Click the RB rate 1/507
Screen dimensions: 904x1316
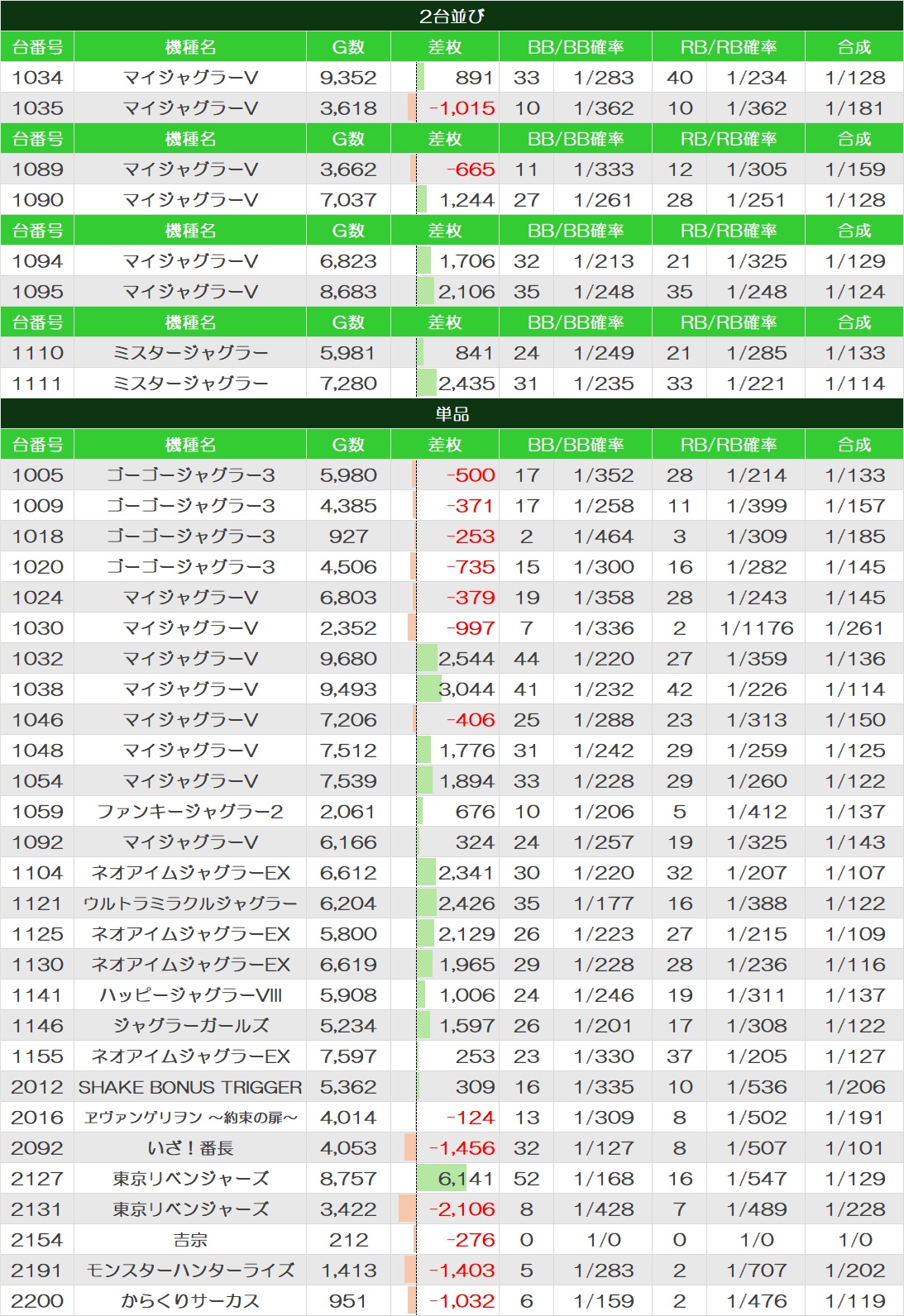tap(757, 1148)
